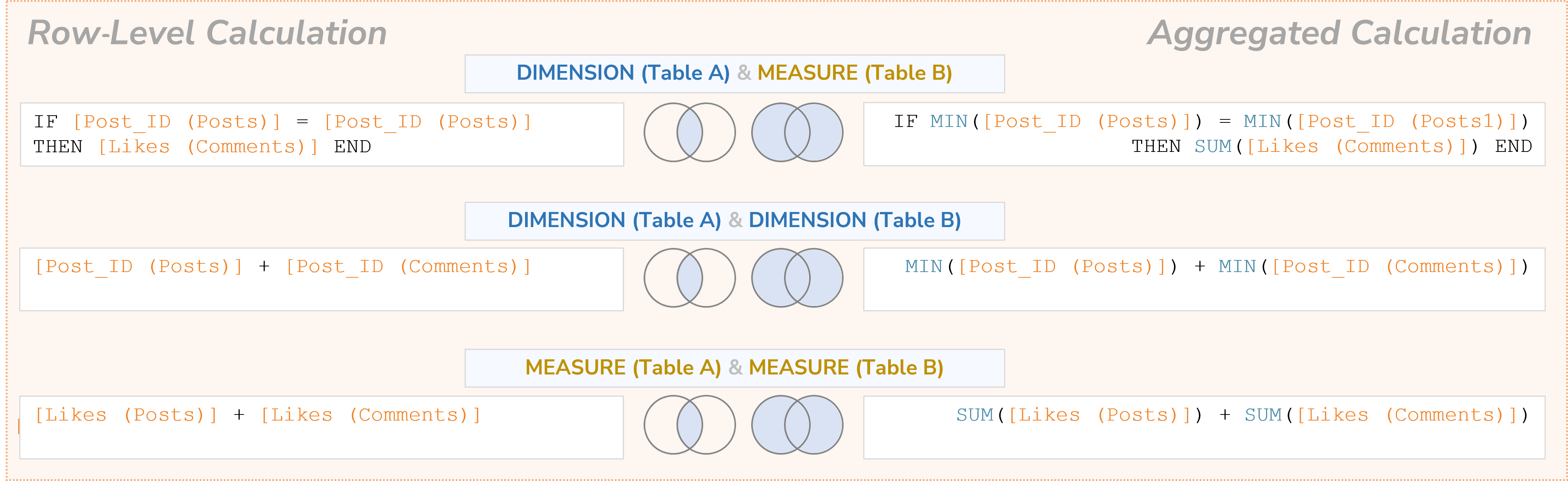Click the aggregated IF MIN Post_ID formula box
The image size is (1568, 481).
(x=1204, y=134)
